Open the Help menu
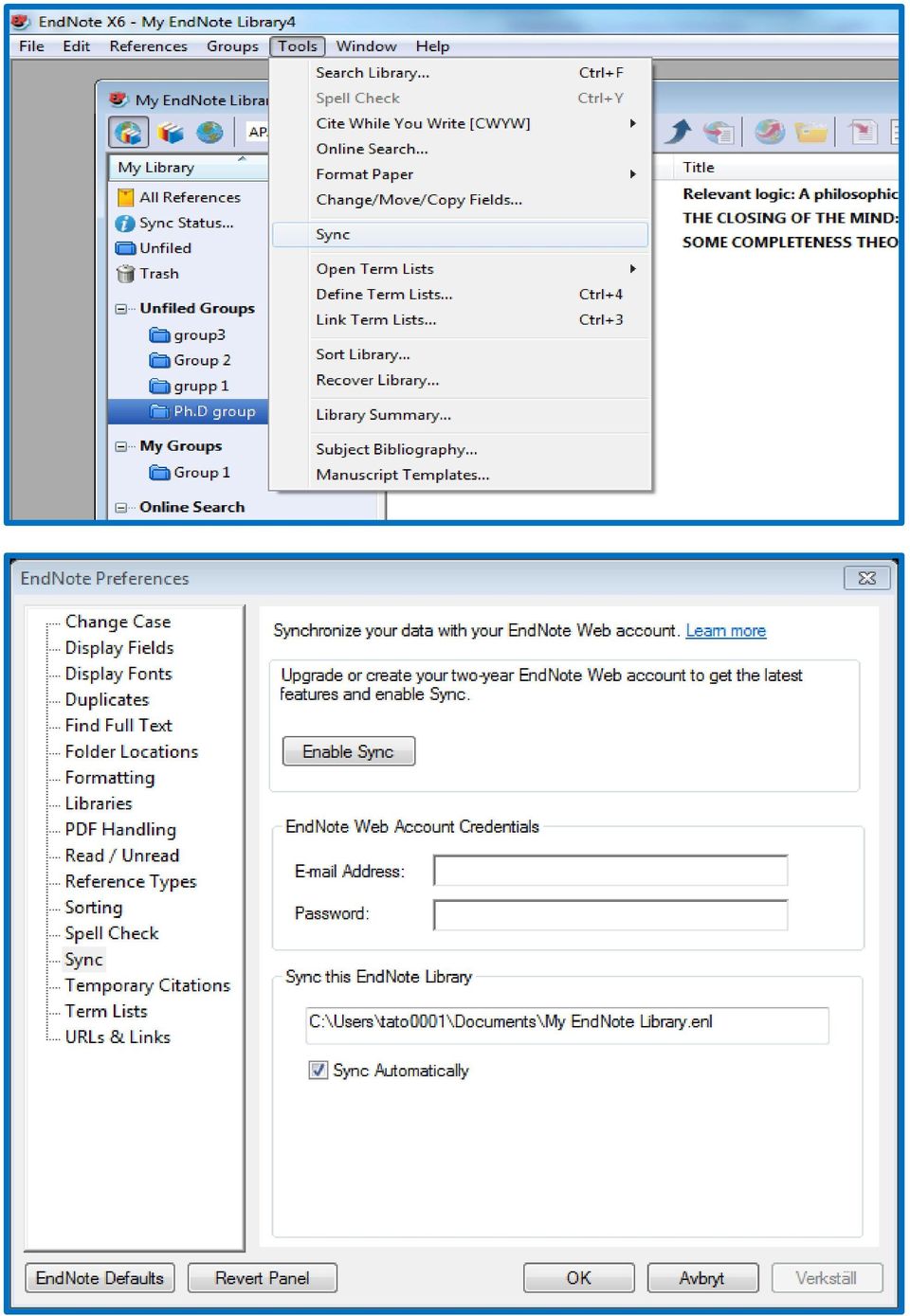The width and height of the screenshot is (910, 1316). coord(432,46)
